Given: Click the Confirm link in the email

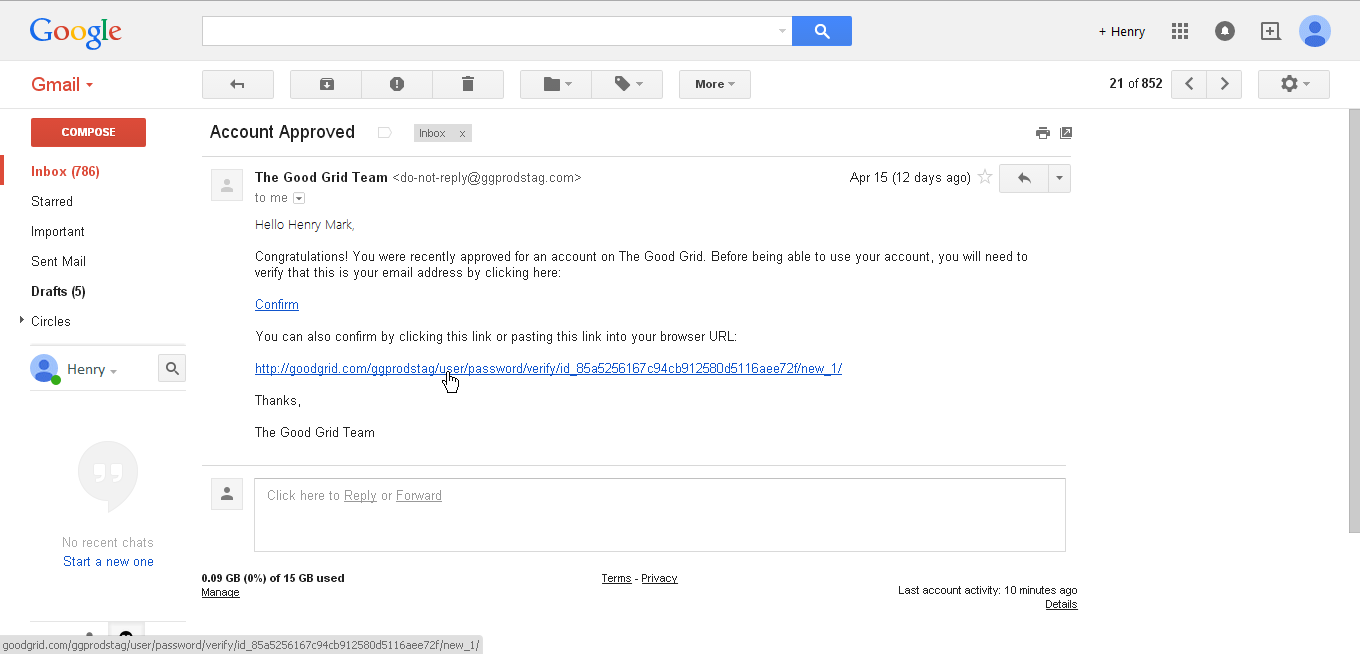Looking at the screenshot, I should (277, 304).
